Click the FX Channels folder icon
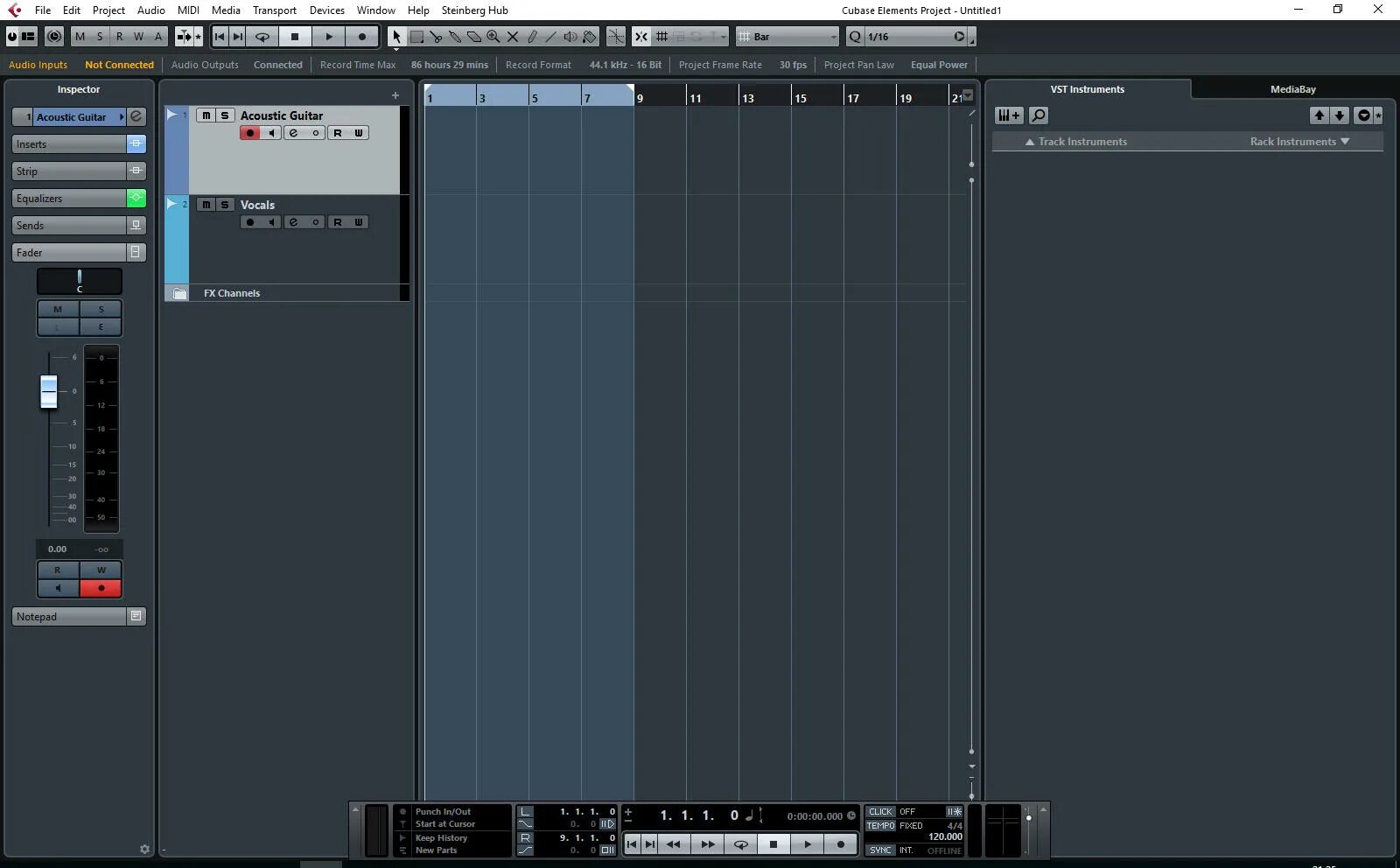This screenshot has height=868, width=1400. [x=179, y=293]
